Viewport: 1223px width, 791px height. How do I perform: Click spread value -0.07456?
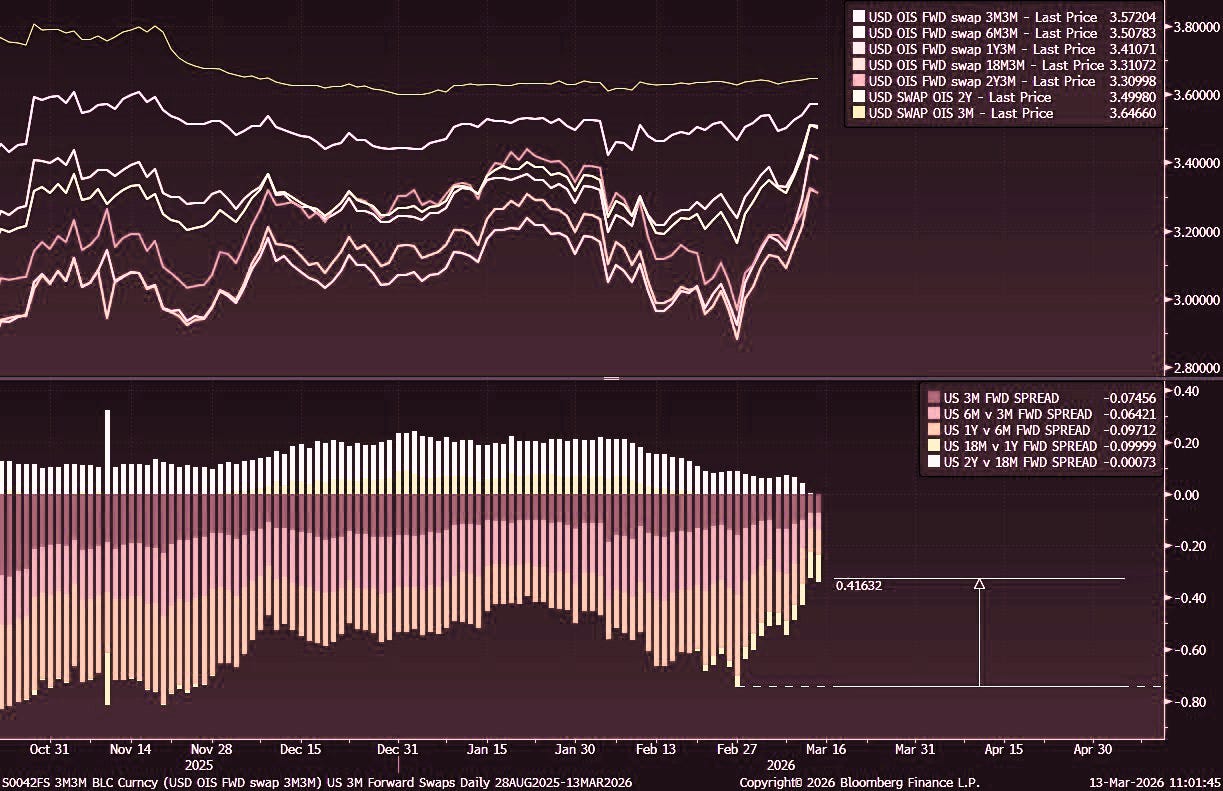point(1129,397)
